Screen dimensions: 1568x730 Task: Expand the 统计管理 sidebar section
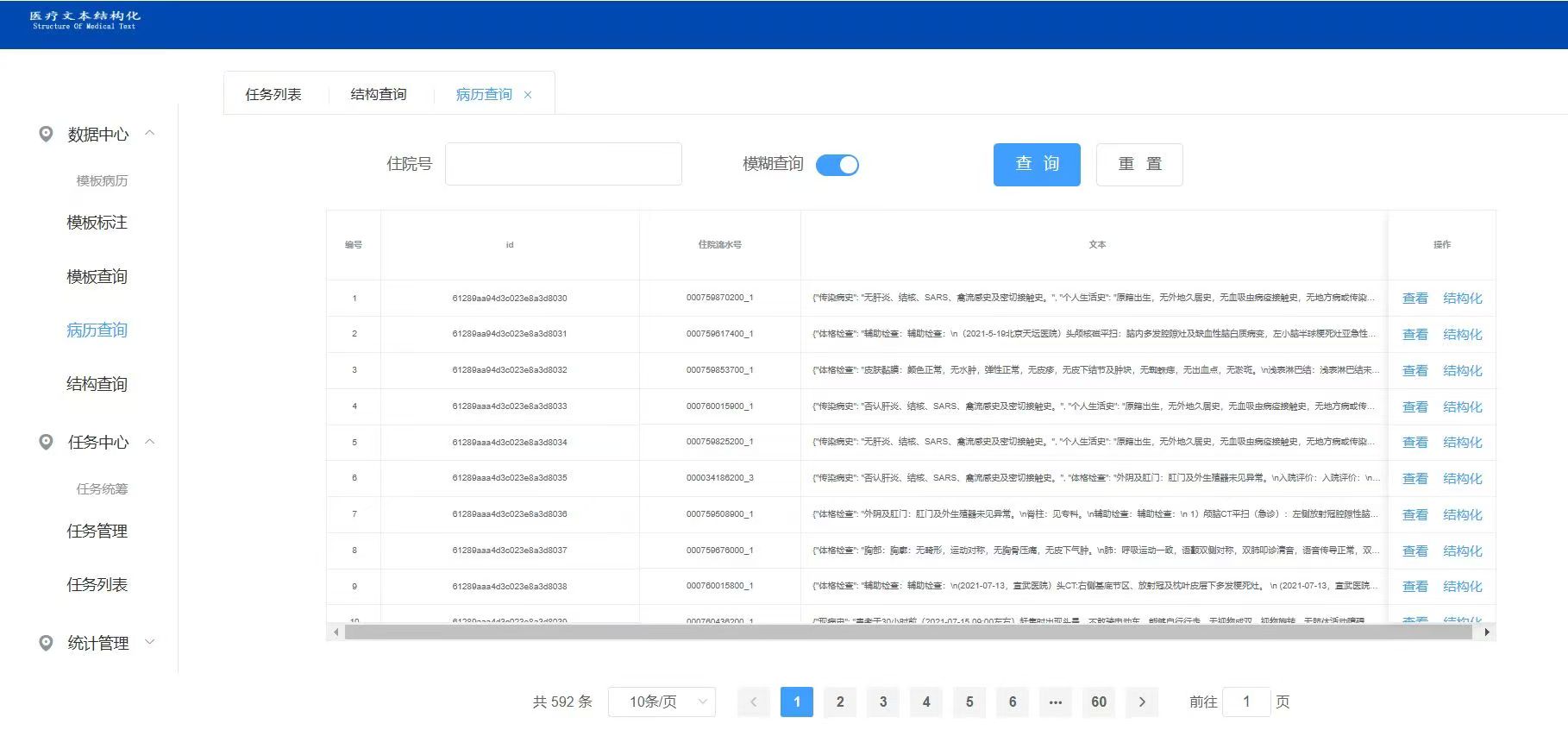click(150, 642)
